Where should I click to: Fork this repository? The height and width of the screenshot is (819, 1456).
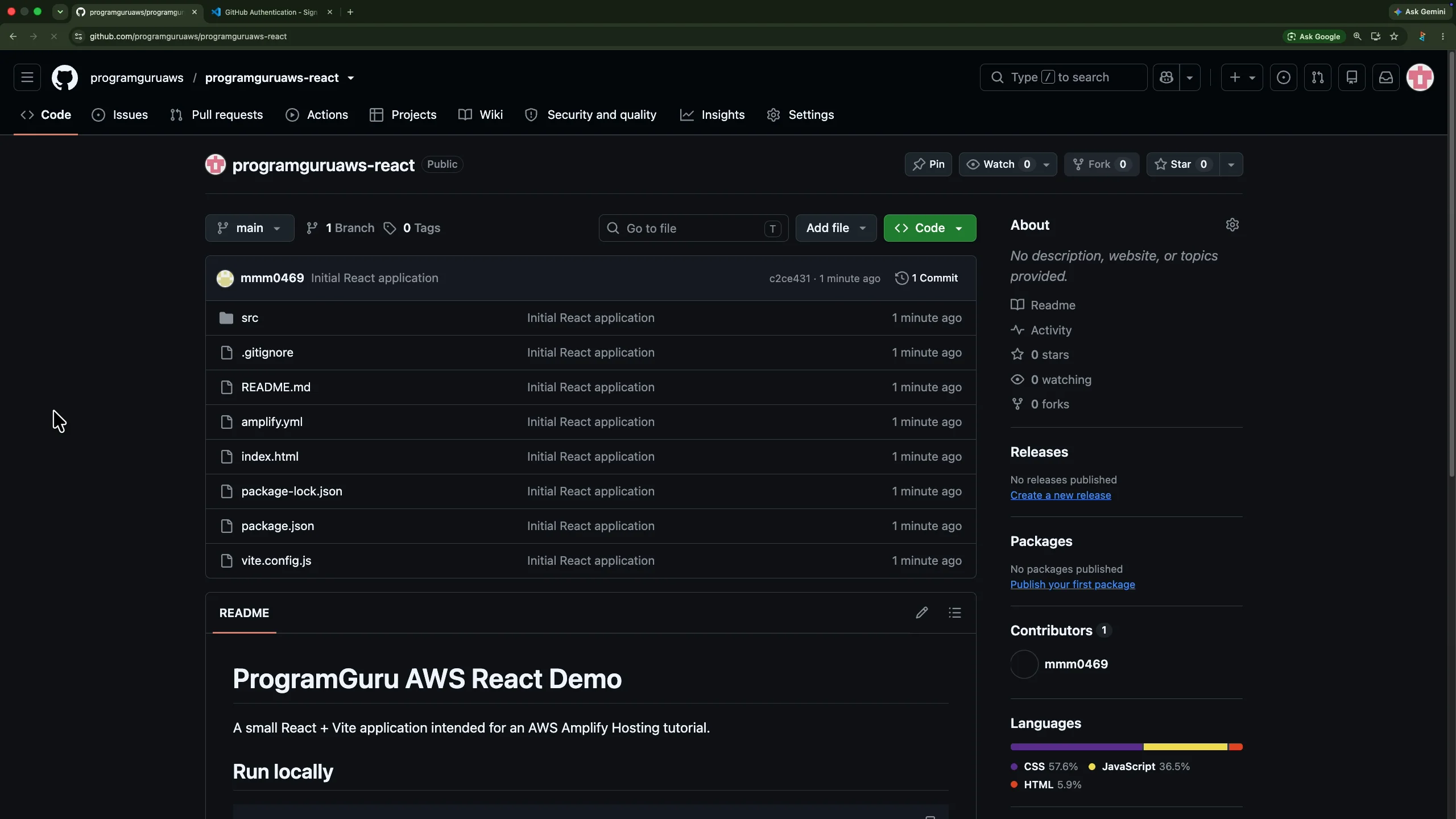pyautogui.click(x=1102, y=164)
